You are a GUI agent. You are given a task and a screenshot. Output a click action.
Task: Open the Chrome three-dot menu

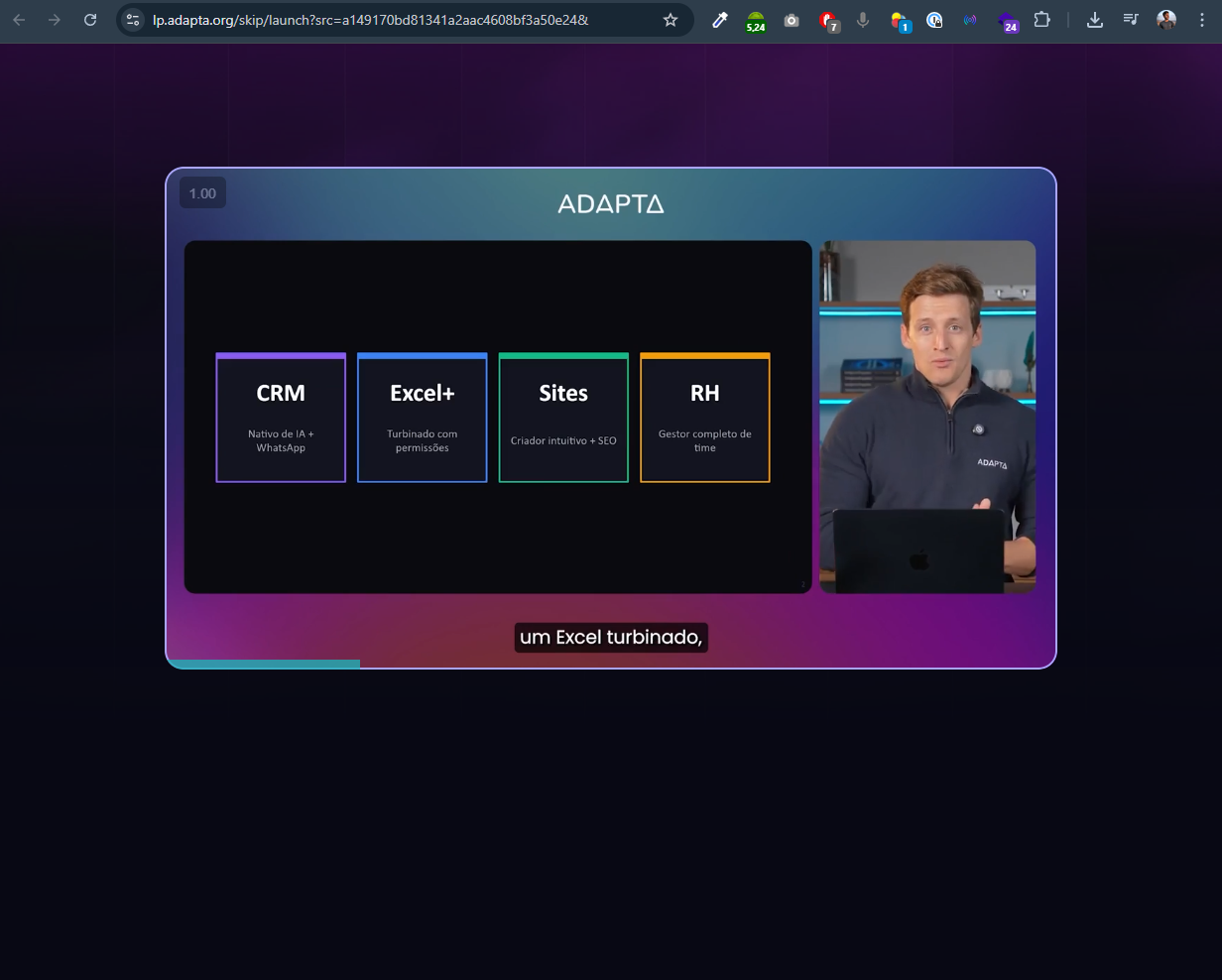(x=1201, y=20)
